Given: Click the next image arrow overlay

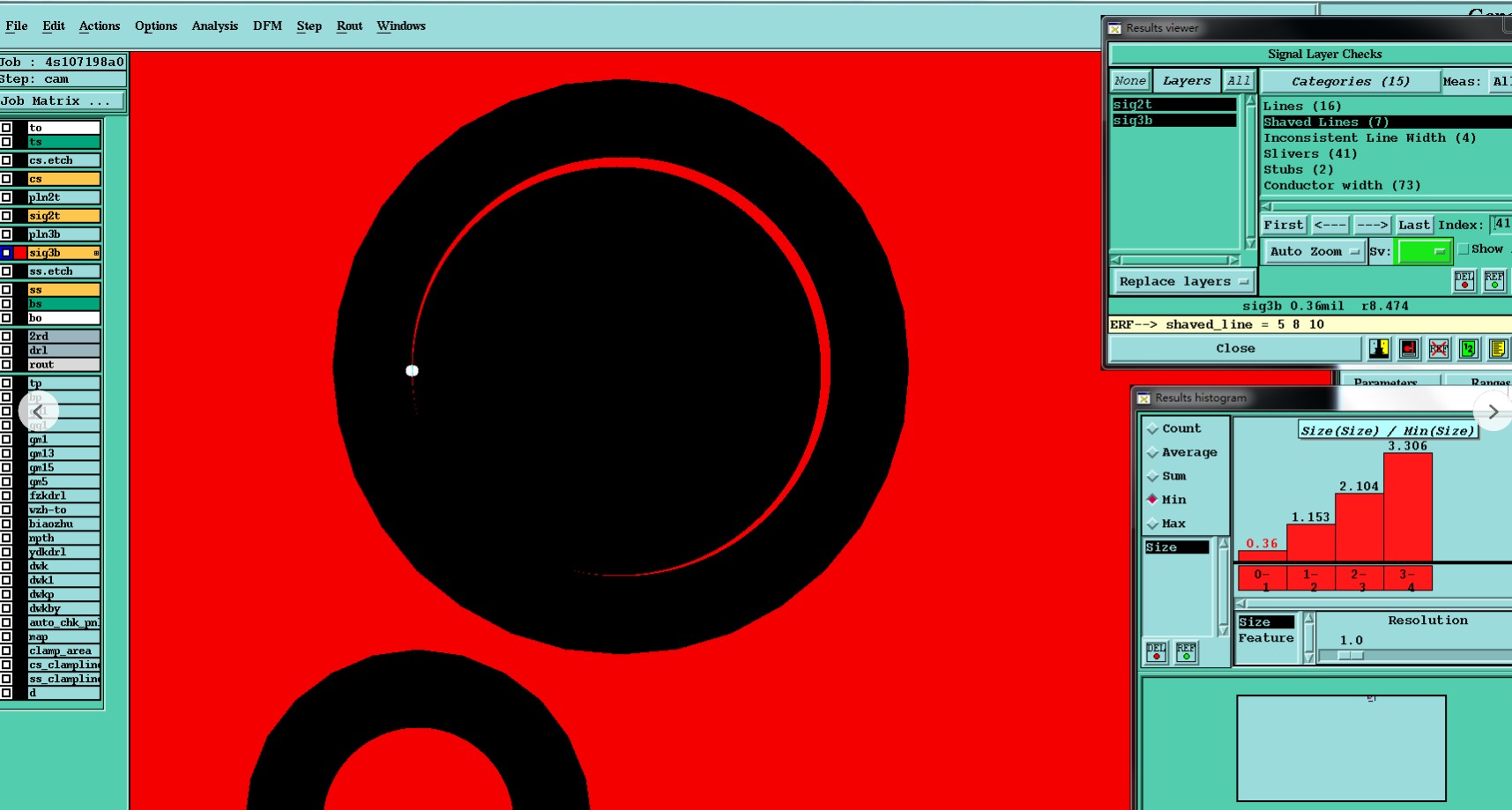Looking at the screenshot, I should click(x=1493, y=412).
